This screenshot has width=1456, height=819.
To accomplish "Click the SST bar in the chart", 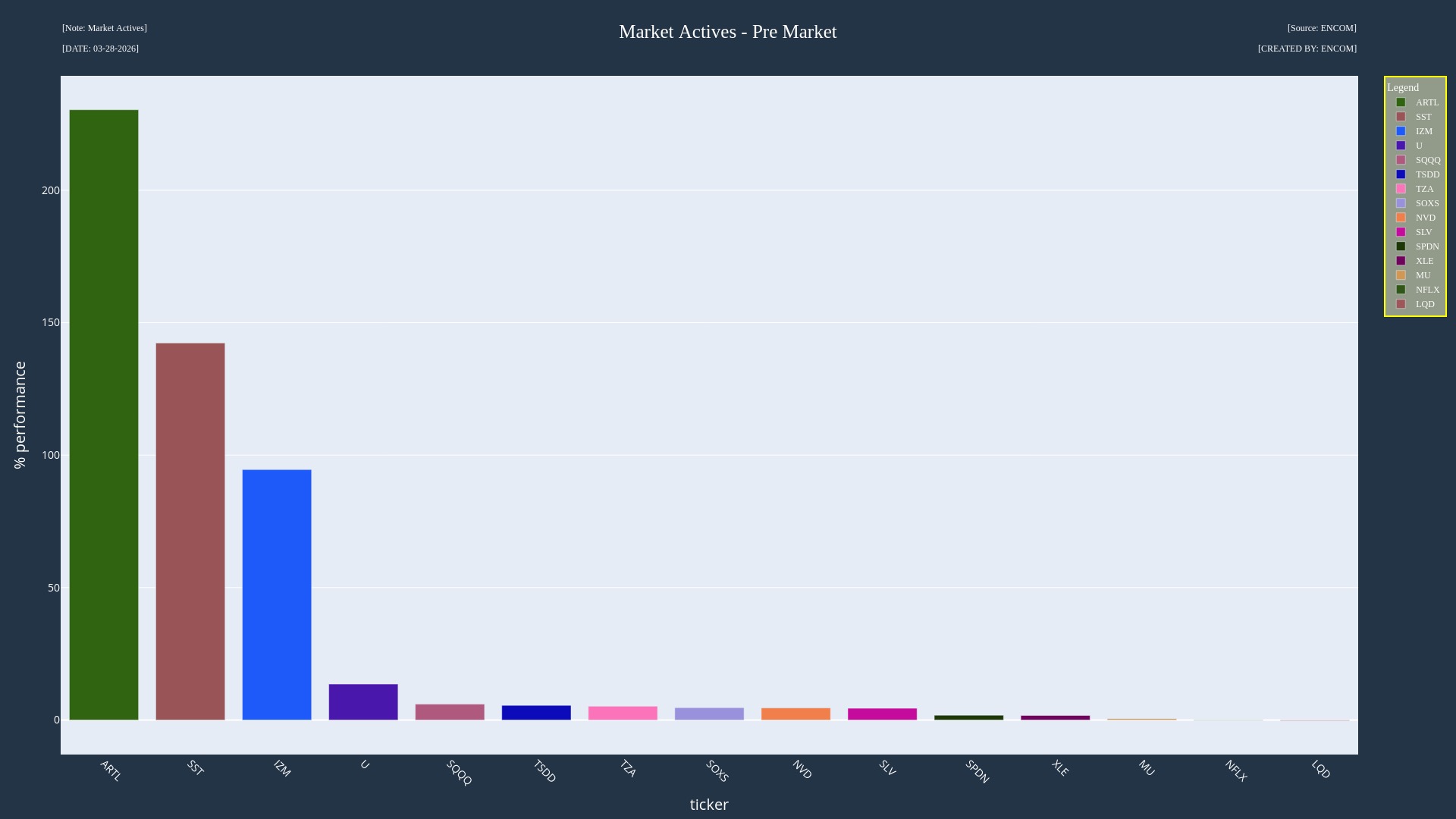I will pyautogui.click(x=190, y=531).
